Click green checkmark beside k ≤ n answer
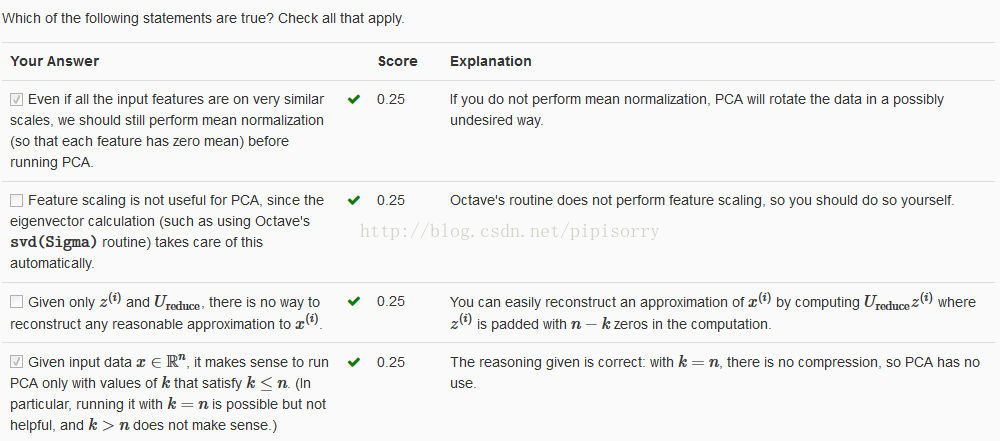Image resolution: width=1000 pixels, height=441 pixels. click(353, 362)
